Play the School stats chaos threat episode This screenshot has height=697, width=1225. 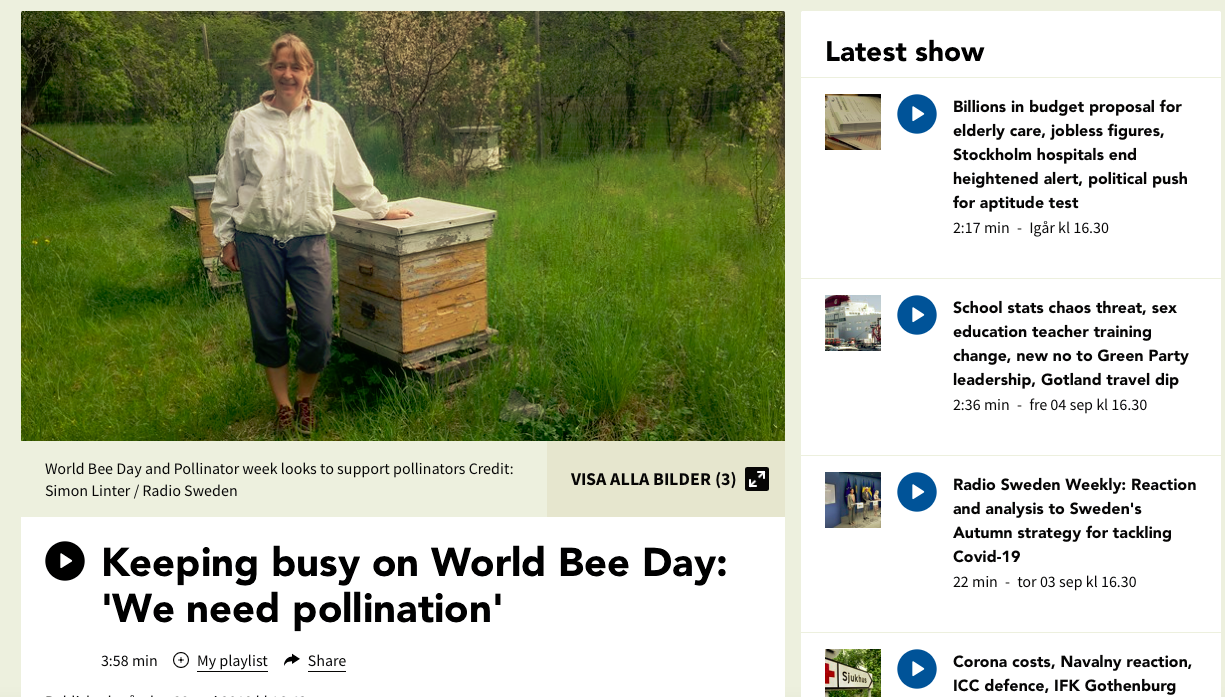coord(916,315)
